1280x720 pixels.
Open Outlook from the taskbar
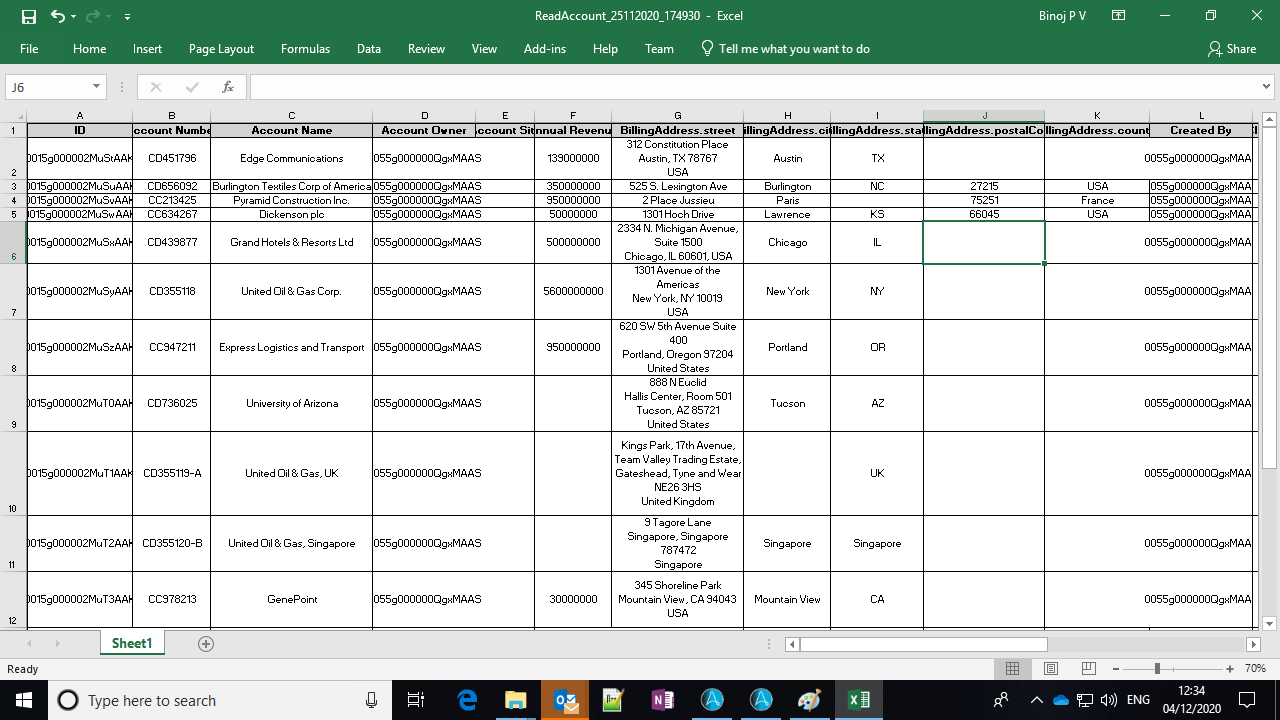pos(565,700)
